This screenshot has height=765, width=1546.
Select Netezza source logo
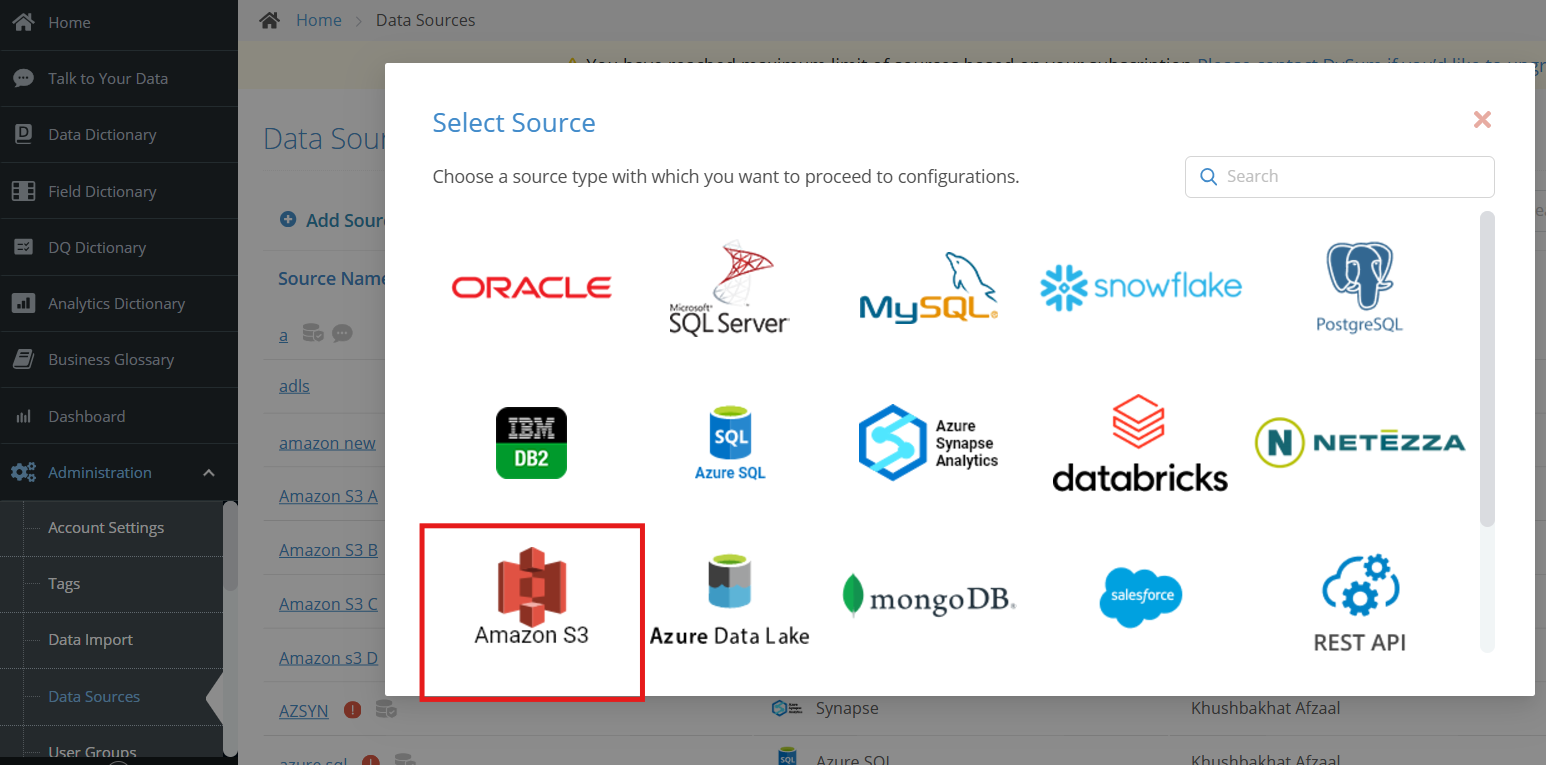[x=1360, y=443]
